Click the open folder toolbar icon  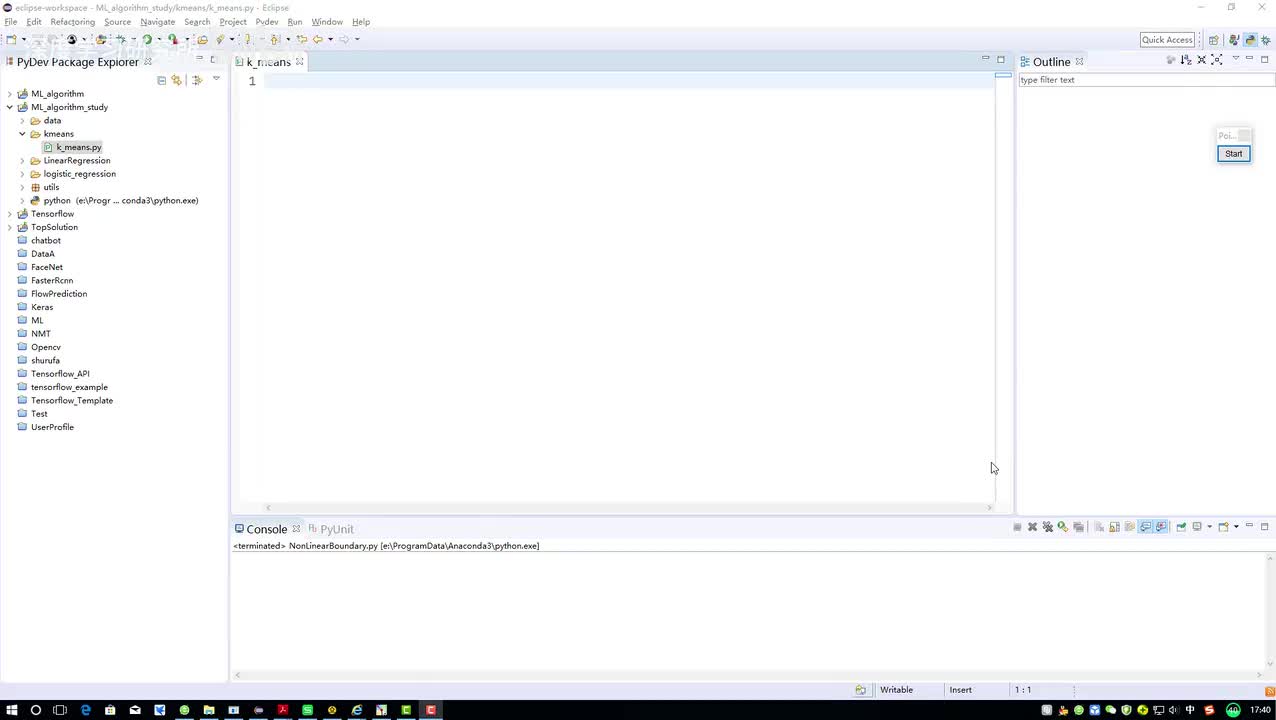203,40
